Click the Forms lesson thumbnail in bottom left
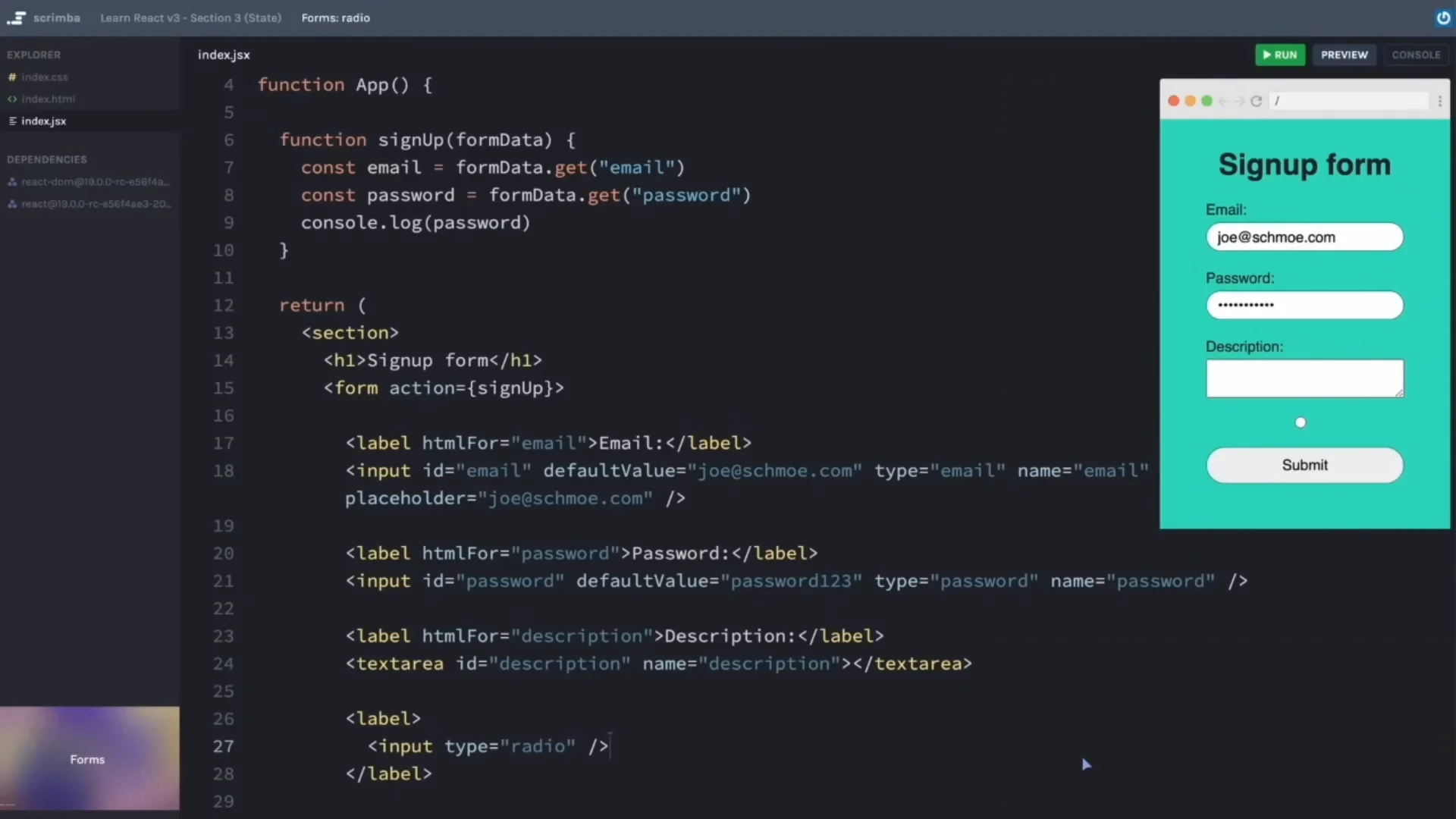 tap(88, 758)
